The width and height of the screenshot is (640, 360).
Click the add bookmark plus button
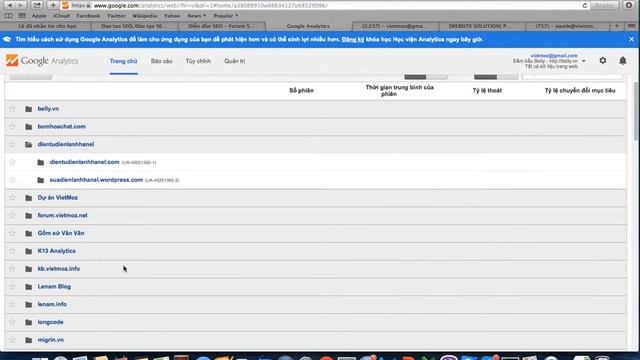tap(53, 5)
